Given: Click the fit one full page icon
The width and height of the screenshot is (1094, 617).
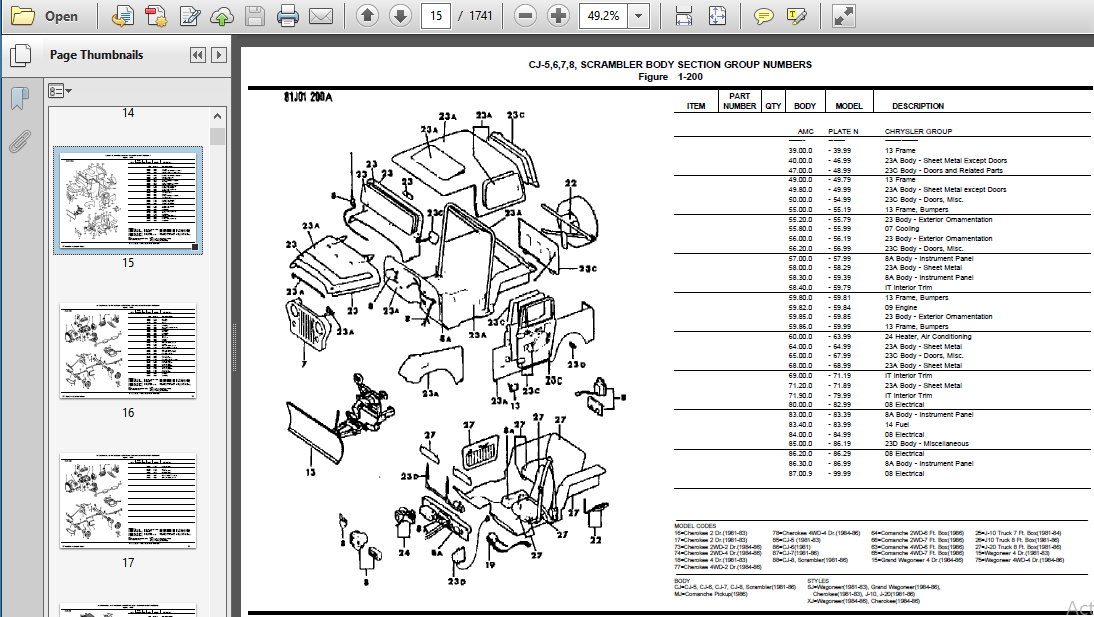Looking at the screenshot, I should [x=717, y=16].
